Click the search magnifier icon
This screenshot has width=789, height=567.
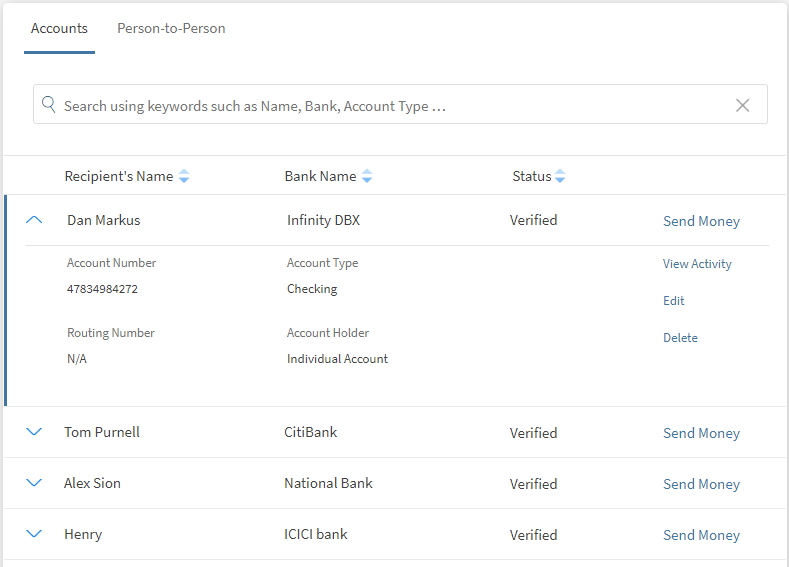click(49, 105)
